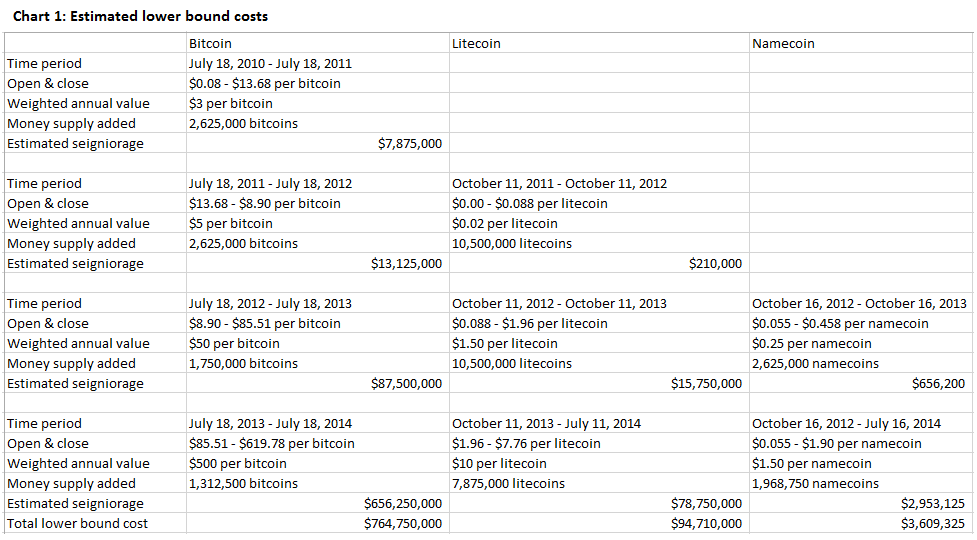This screenshot has height=540, width=977.
Task: Click the $94,710,000 total cost cell
Action: (x=706, y=524)
